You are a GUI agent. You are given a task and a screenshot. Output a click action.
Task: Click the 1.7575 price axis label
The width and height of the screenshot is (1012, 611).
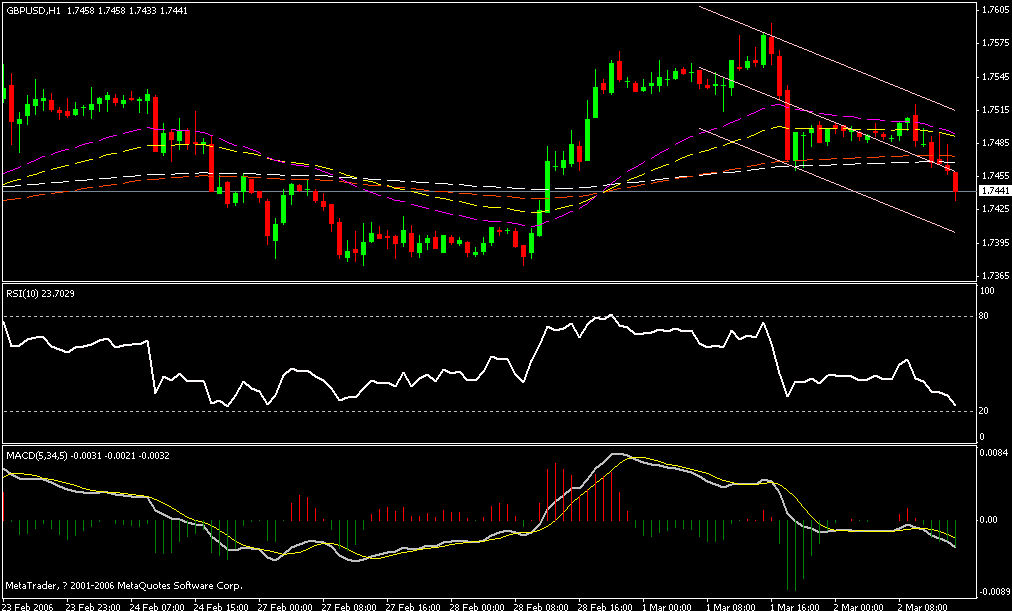[x=994, y=43]
